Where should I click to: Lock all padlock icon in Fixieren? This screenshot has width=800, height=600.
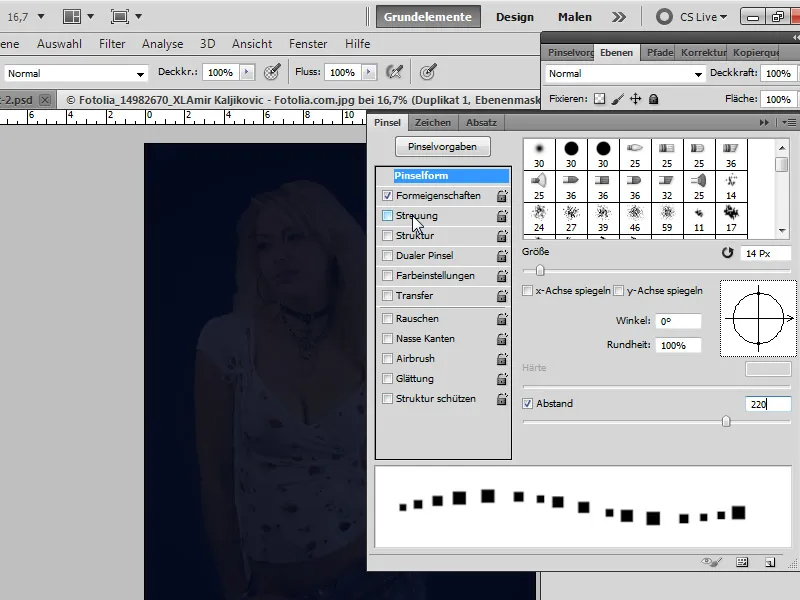point(653,99)
